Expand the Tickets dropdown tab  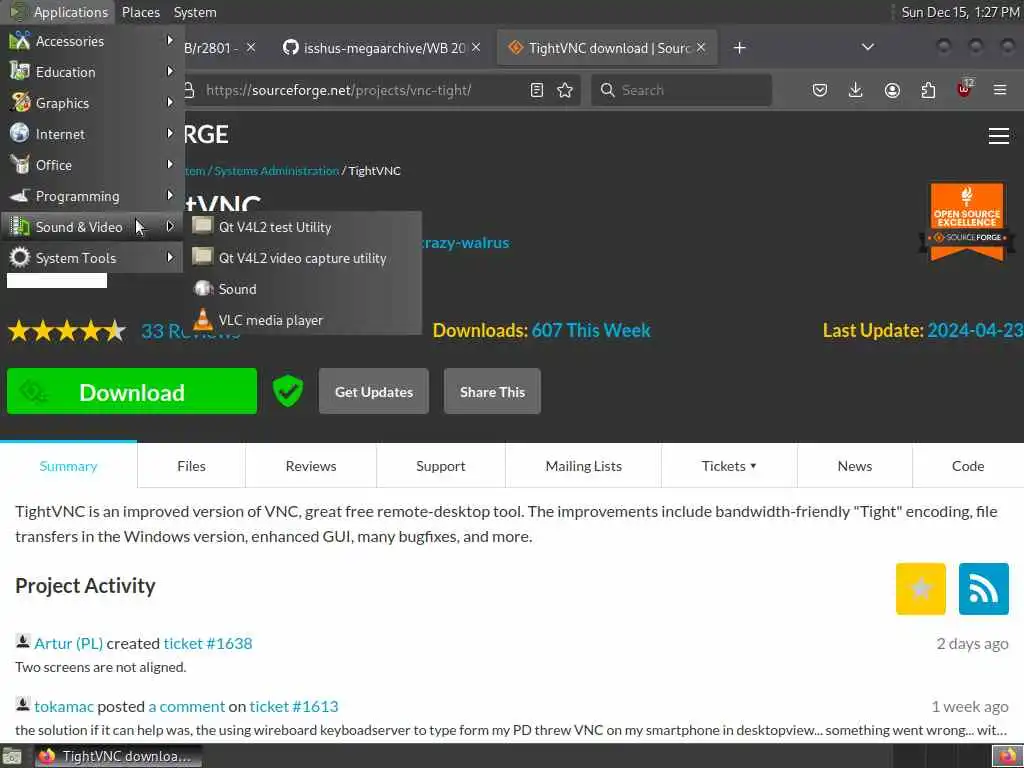(729, 466)
